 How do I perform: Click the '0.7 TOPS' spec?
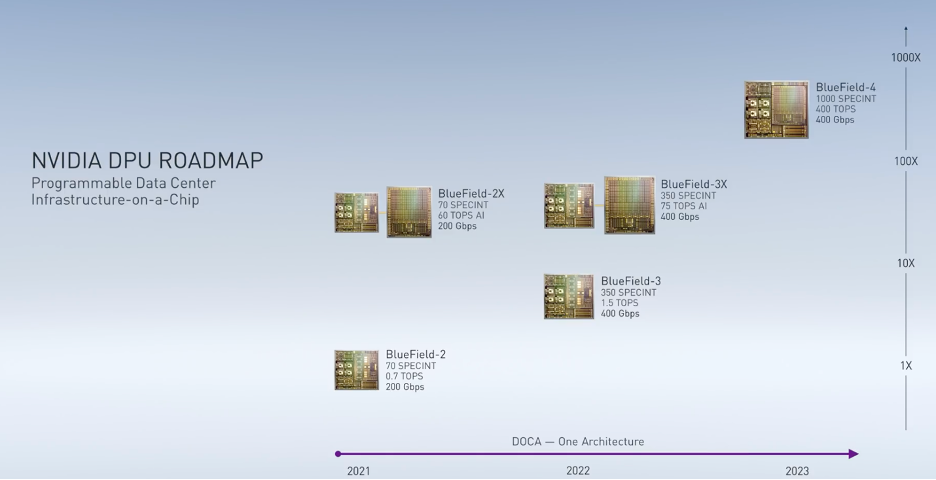click(x=404, y=376)
